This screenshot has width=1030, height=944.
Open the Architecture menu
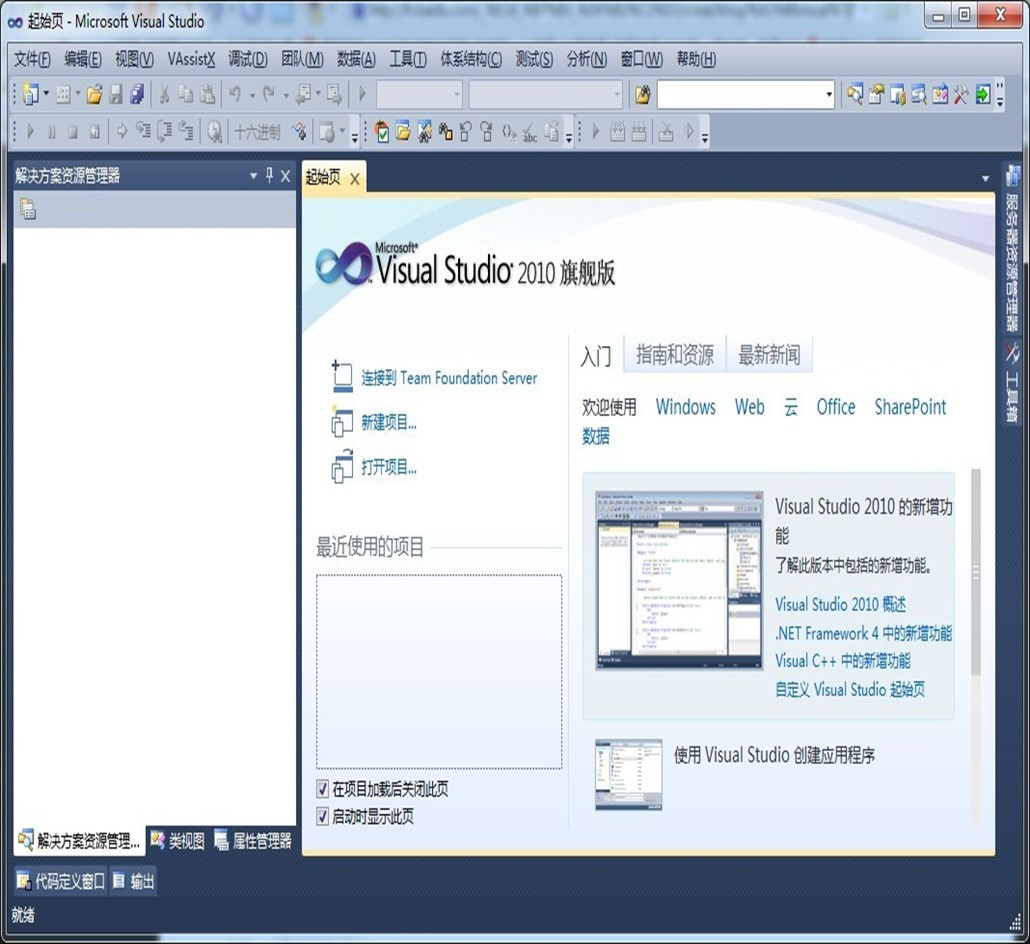coord(471,59)
